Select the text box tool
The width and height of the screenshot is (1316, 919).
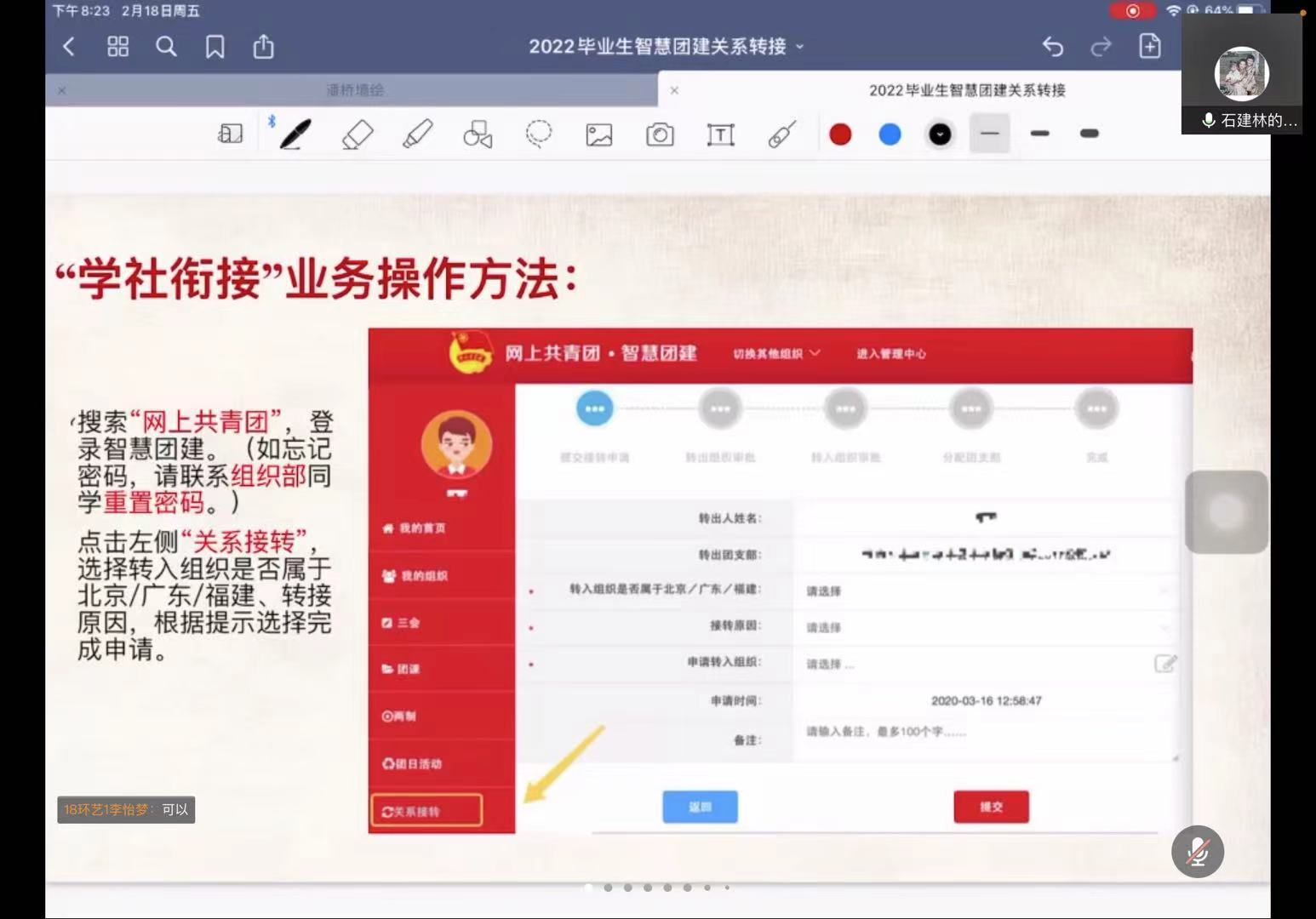[x=720, y=134]
